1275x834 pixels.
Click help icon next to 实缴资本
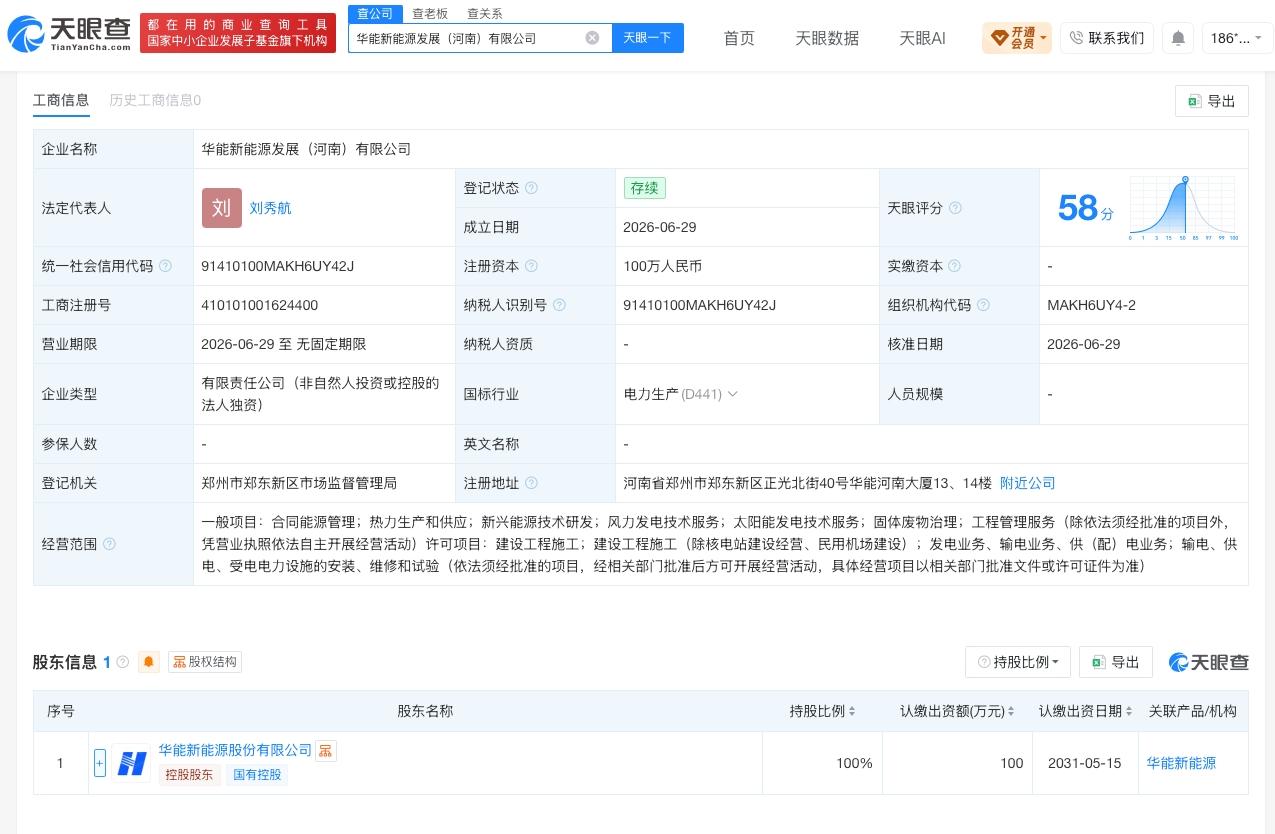[x=954, y=266]
